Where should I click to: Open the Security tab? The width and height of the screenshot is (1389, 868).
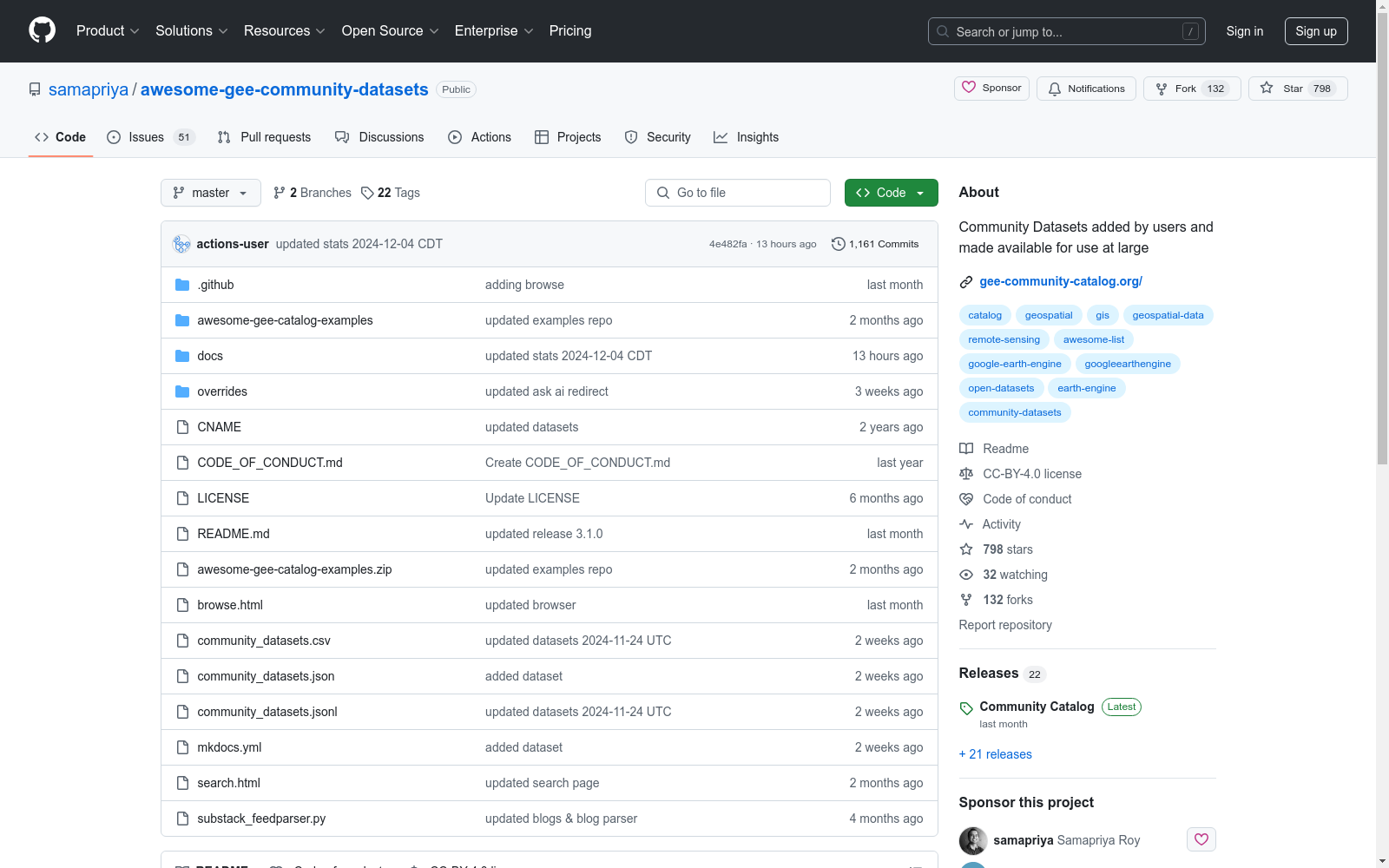(x=658, y=137)
